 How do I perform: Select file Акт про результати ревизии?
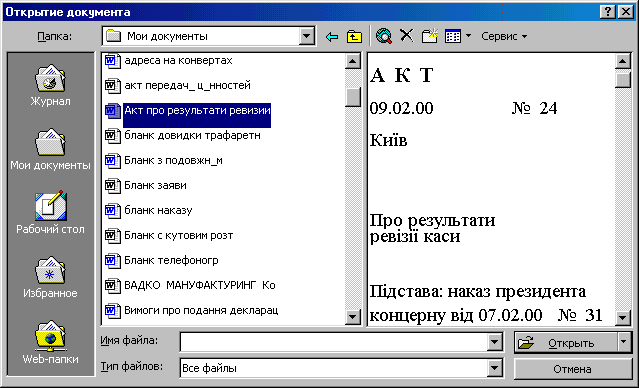click(197, 111)
